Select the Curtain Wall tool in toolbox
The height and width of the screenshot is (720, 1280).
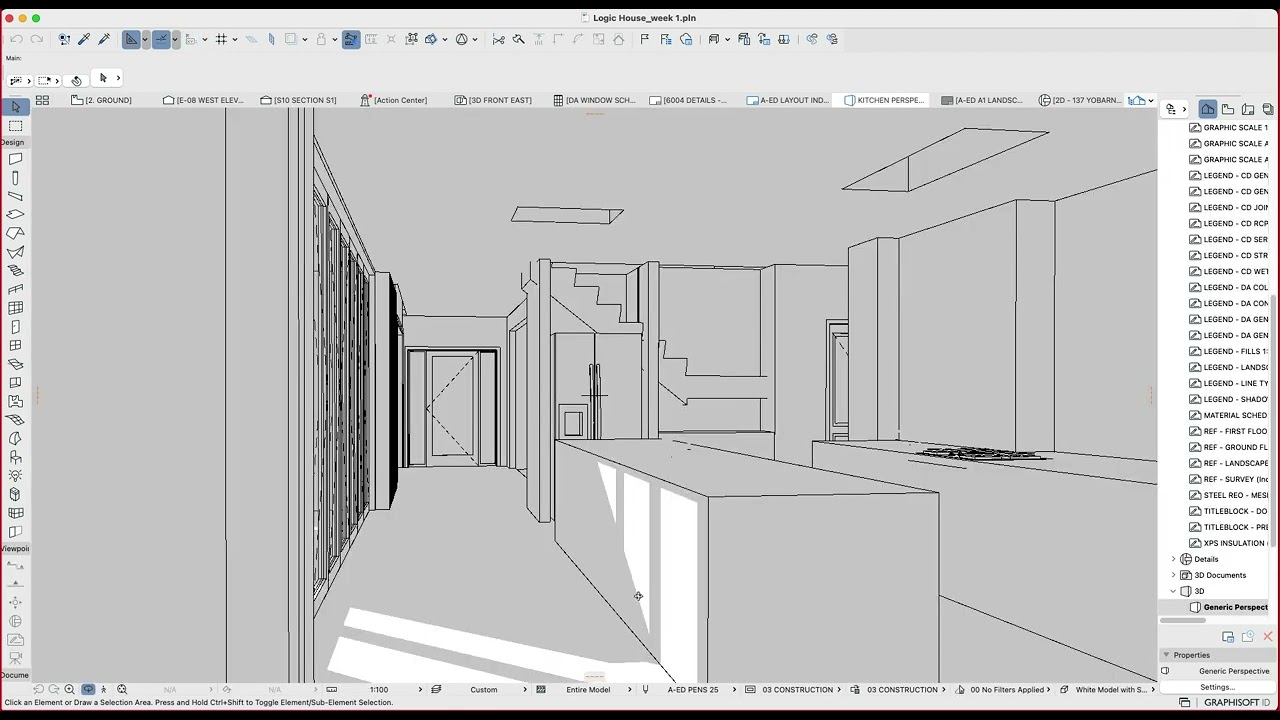pos(15,308)
